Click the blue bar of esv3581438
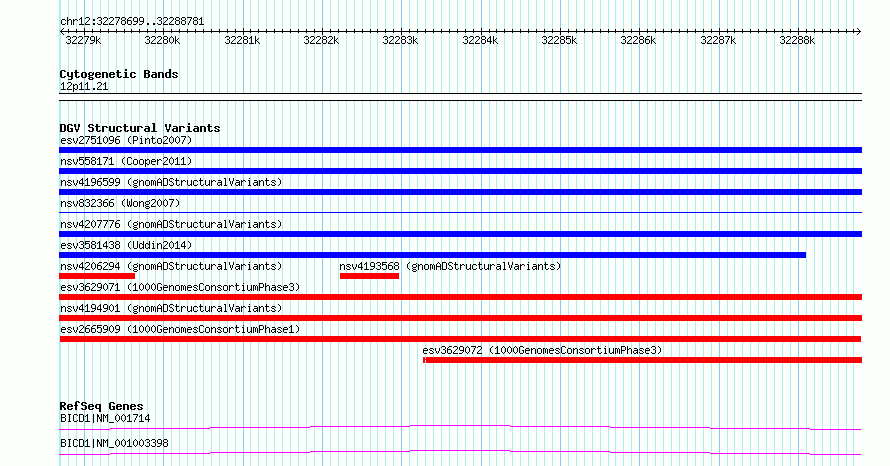This screenshot has height=466, width=890. 433,255
